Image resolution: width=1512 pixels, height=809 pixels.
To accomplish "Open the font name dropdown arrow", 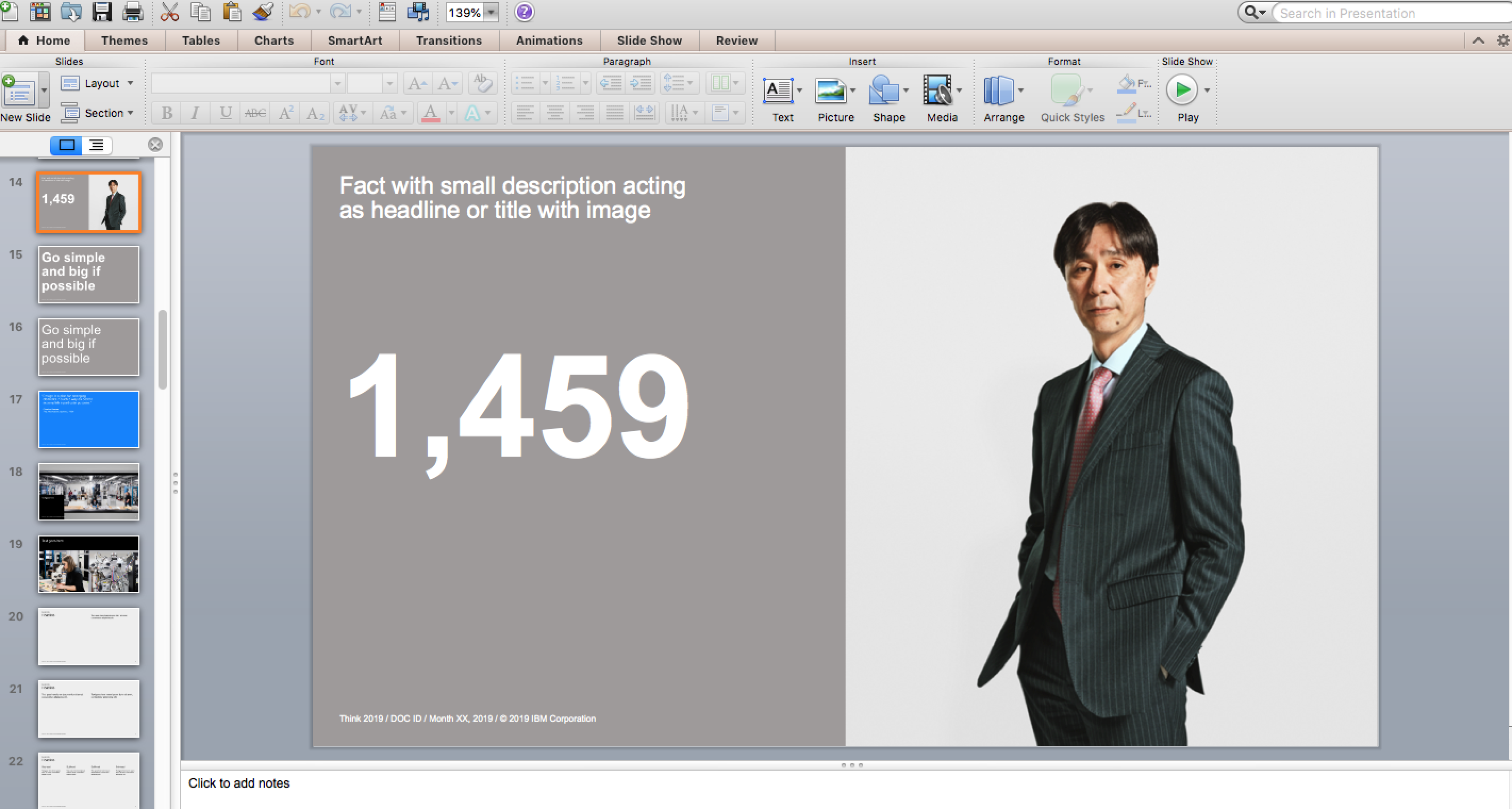I will point(337,84).
